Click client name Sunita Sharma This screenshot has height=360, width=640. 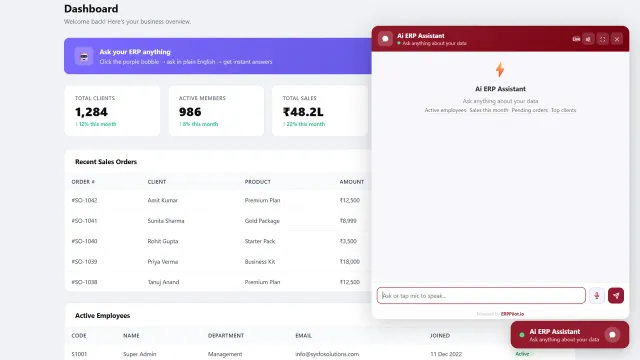point(166,221)
